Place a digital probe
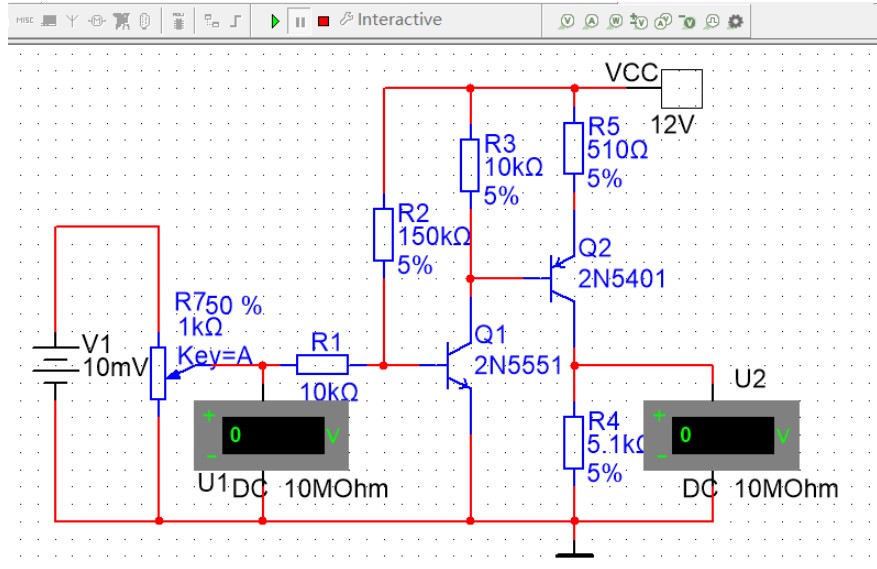This screenshot has width=877, height=569. coord(712,20)
